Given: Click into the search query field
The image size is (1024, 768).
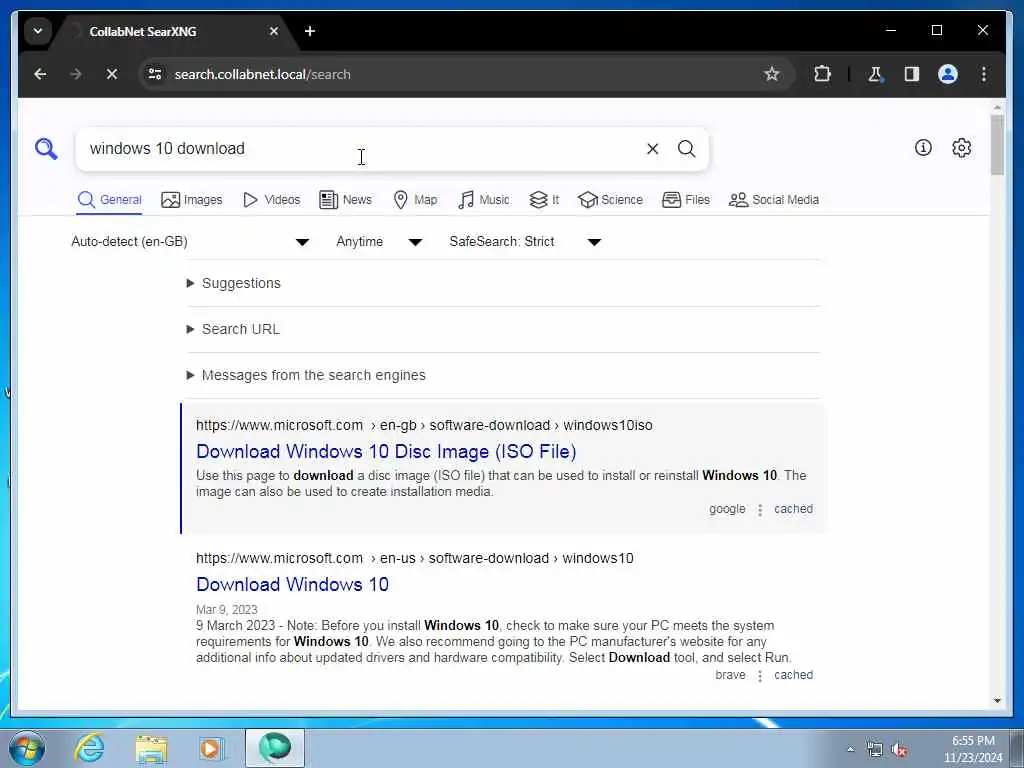Looking at the screenshot, I should click(x=362, y=149).
